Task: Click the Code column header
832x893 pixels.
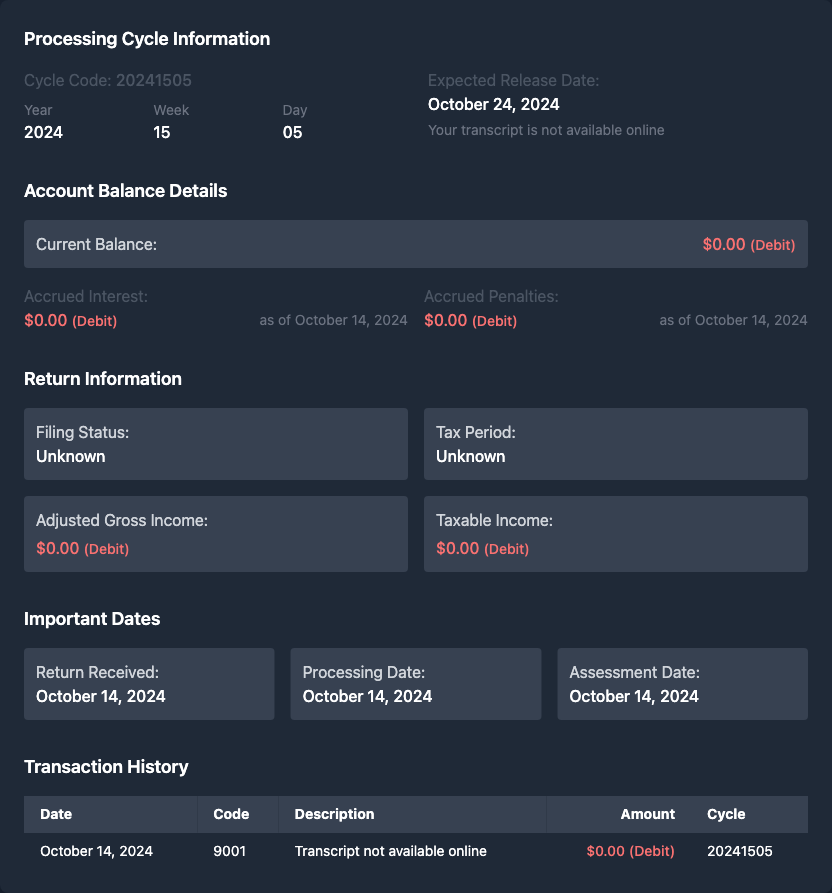Action: click(x=231, y=814)
